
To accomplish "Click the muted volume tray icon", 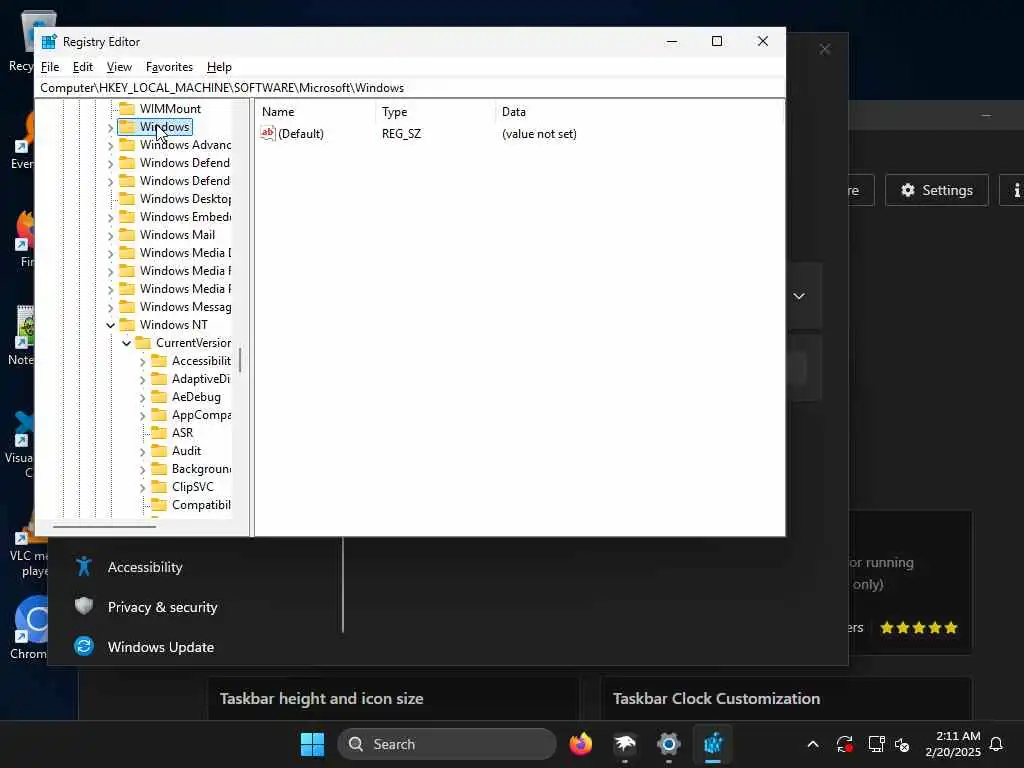I will point(903,744).
